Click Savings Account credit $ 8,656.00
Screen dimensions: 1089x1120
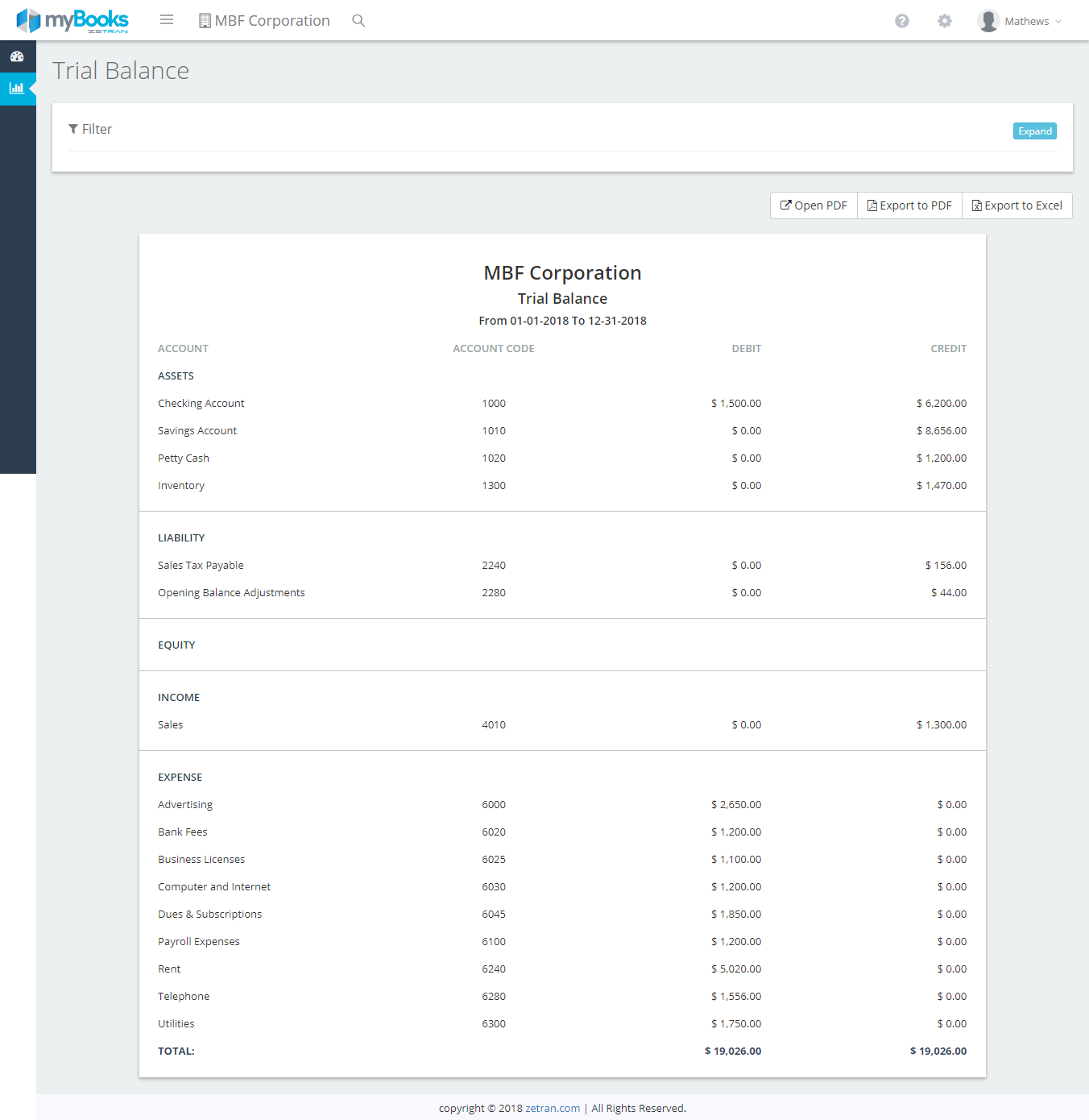coord(942,431)
